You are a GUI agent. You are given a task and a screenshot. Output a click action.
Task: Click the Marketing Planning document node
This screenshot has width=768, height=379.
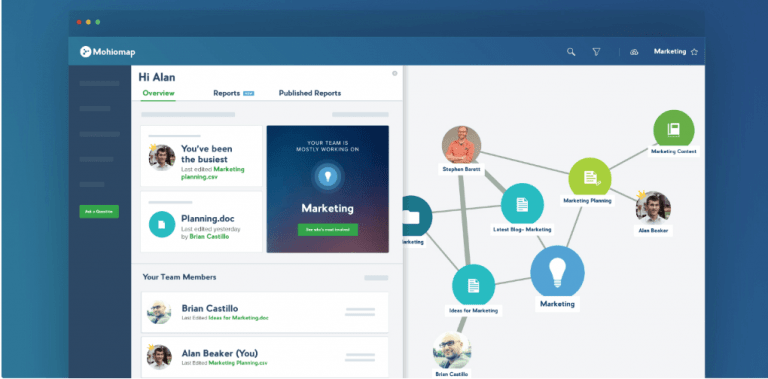pos(590,178)
